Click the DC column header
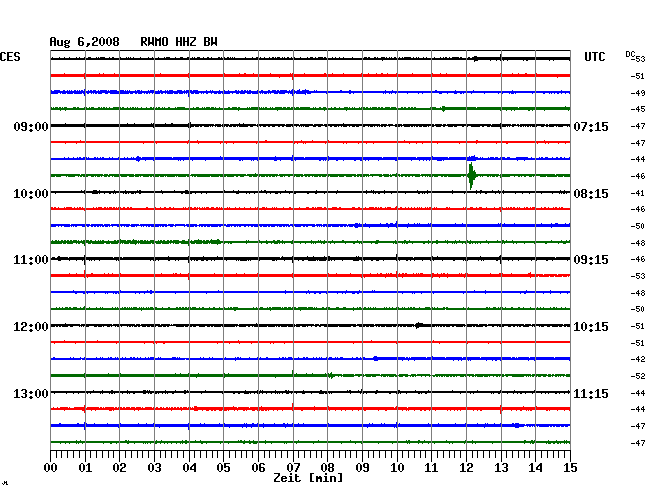Viewport: 650px width, 494px height. pos(630,54)
